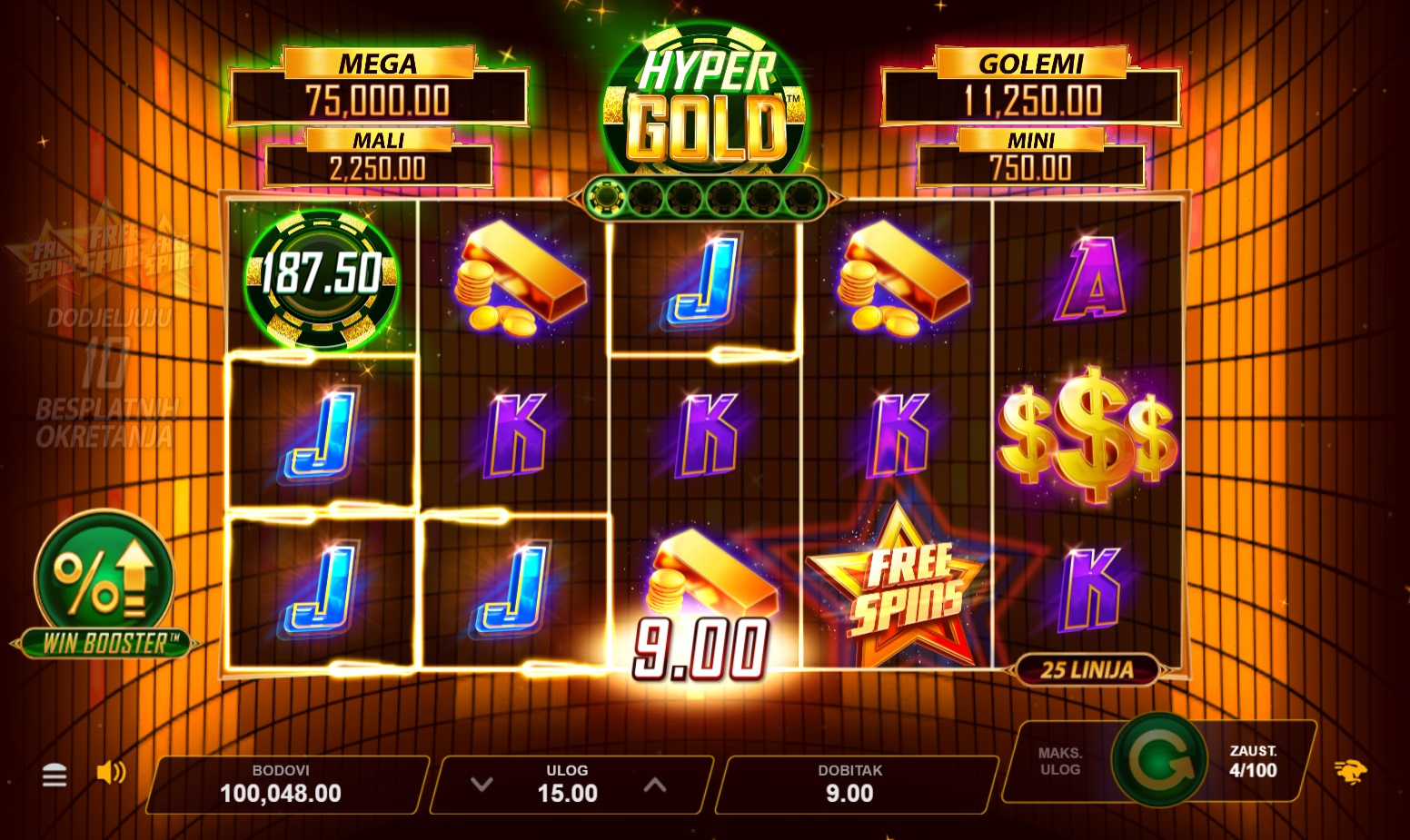
Task: Click the green 187.50 chip symbol
Action: tap(322, 277)
